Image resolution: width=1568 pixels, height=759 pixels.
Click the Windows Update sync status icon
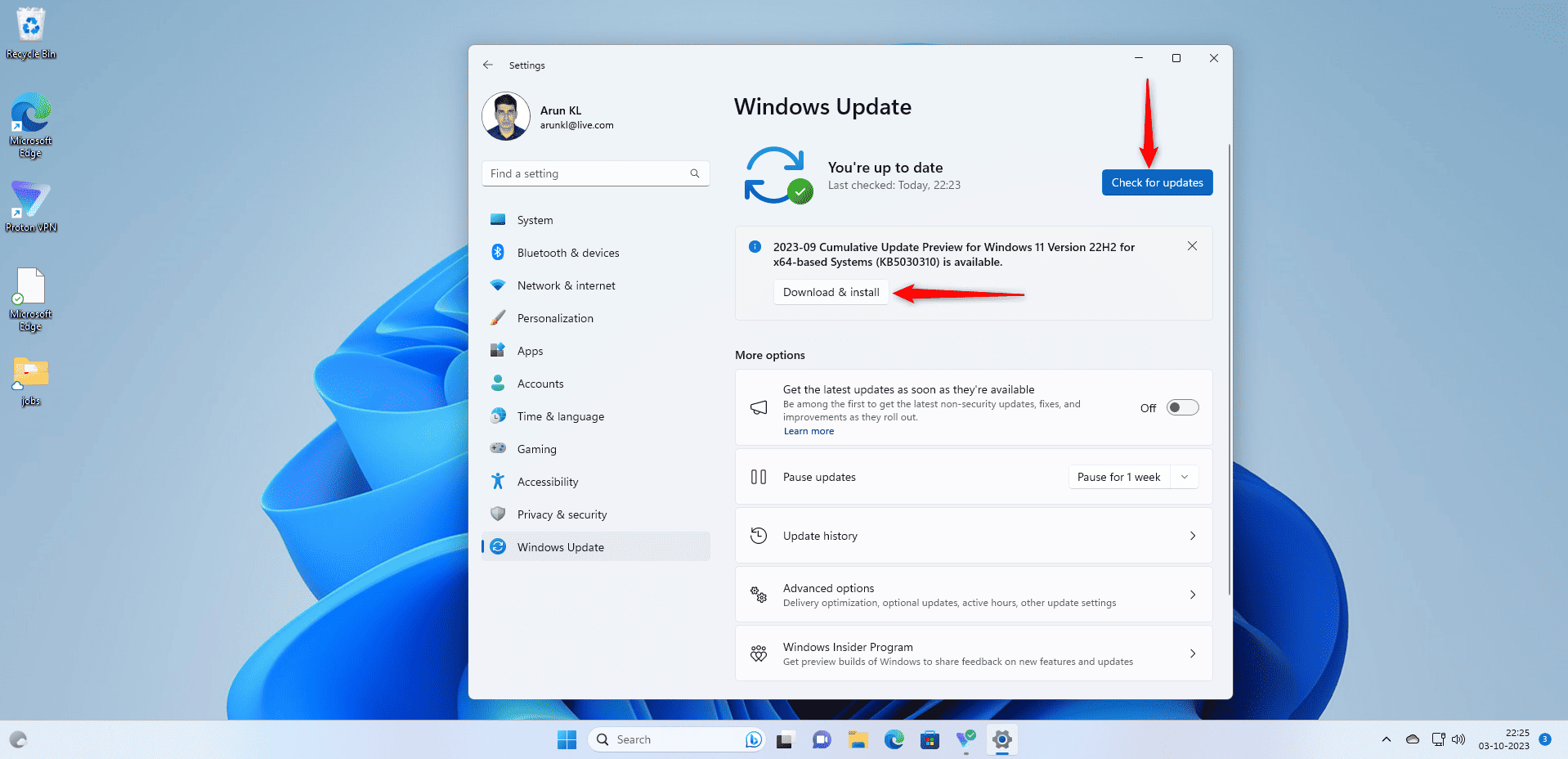777,175
